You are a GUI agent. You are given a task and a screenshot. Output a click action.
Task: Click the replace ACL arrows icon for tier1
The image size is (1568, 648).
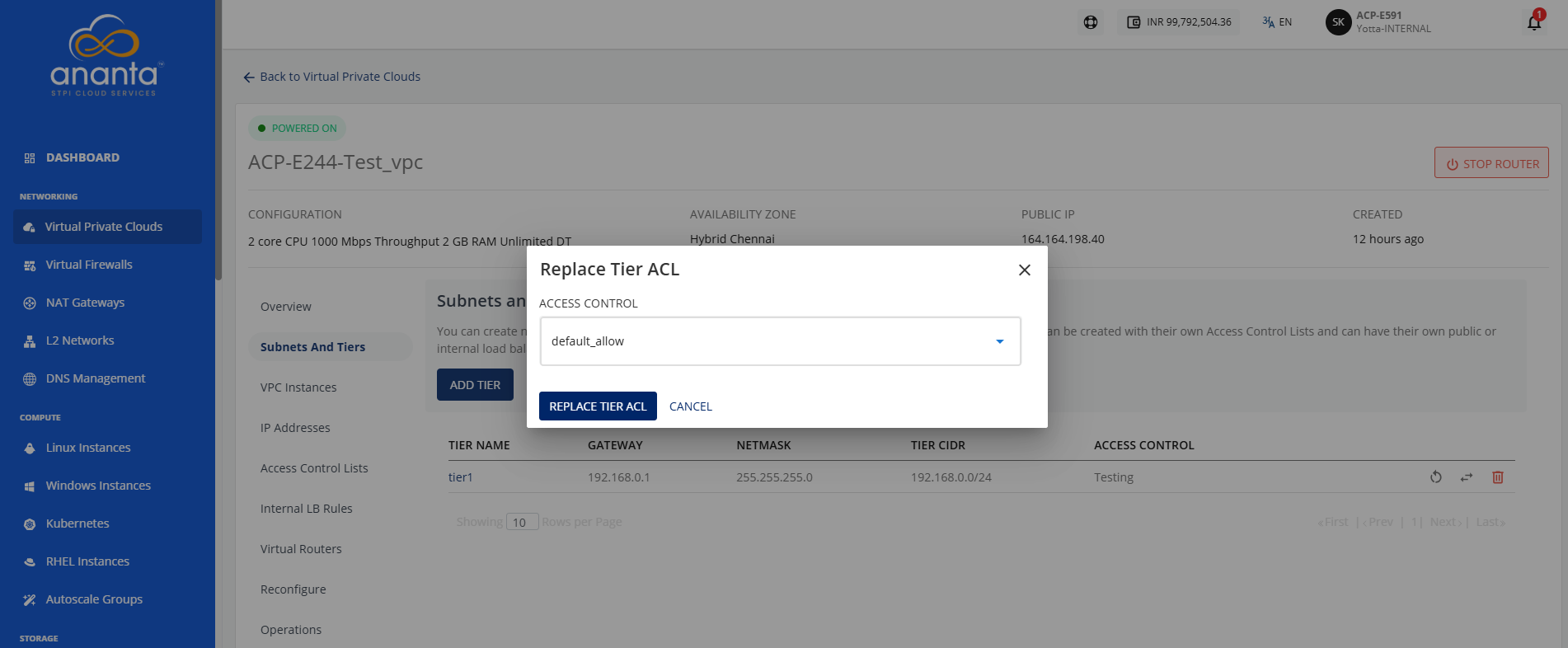(x=1467, y=477)
